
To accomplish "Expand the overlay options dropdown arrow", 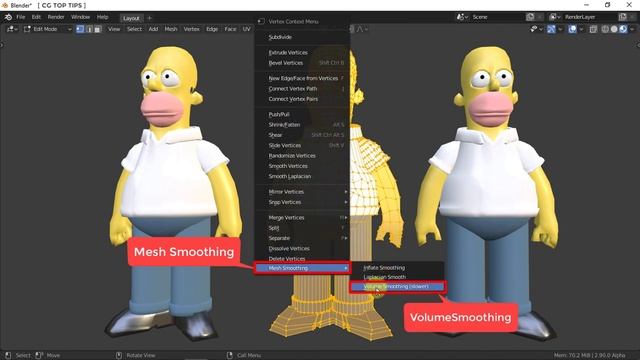I will coord(581,29).
